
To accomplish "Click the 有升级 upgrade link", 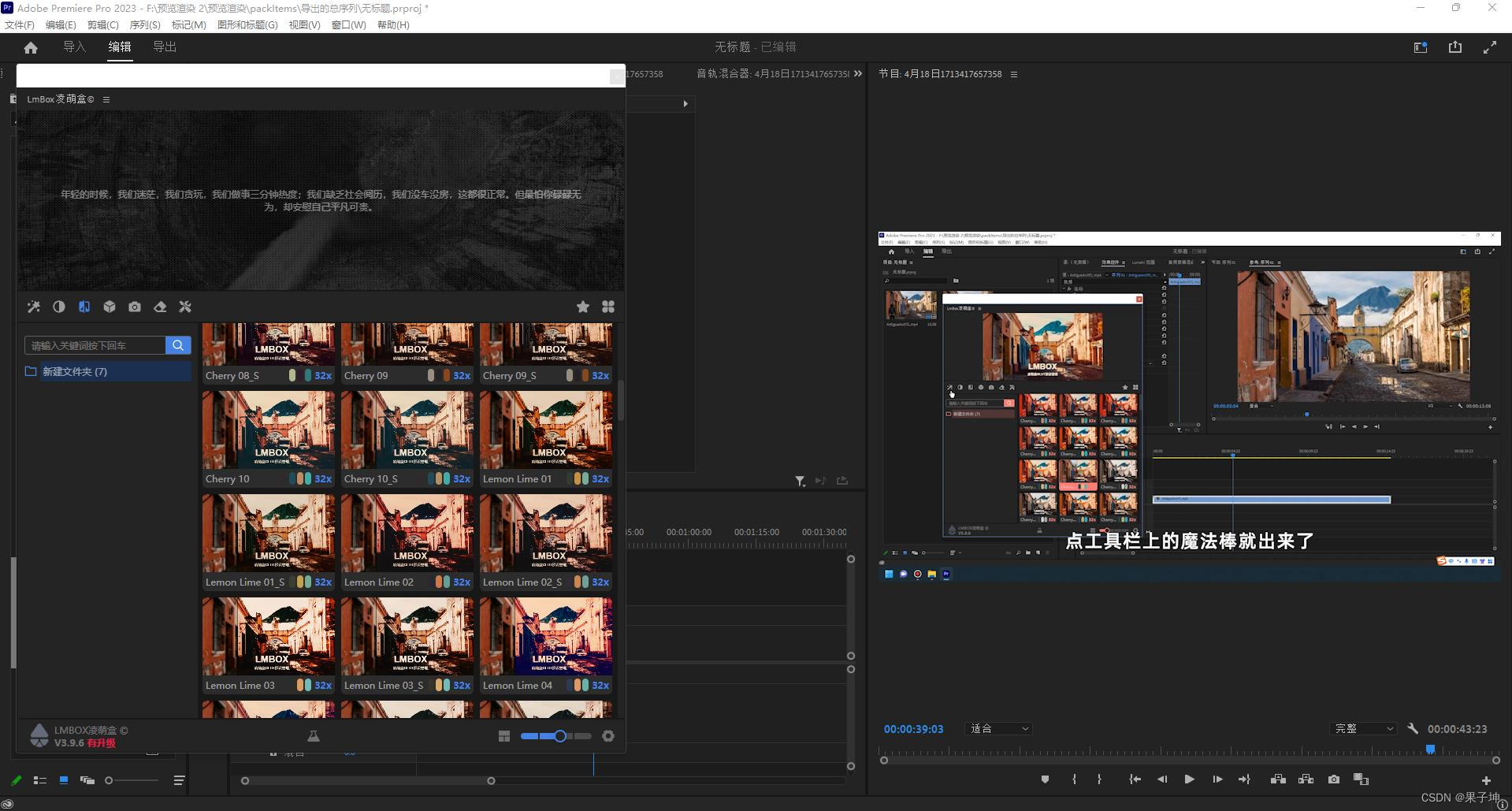I will 101,743.
